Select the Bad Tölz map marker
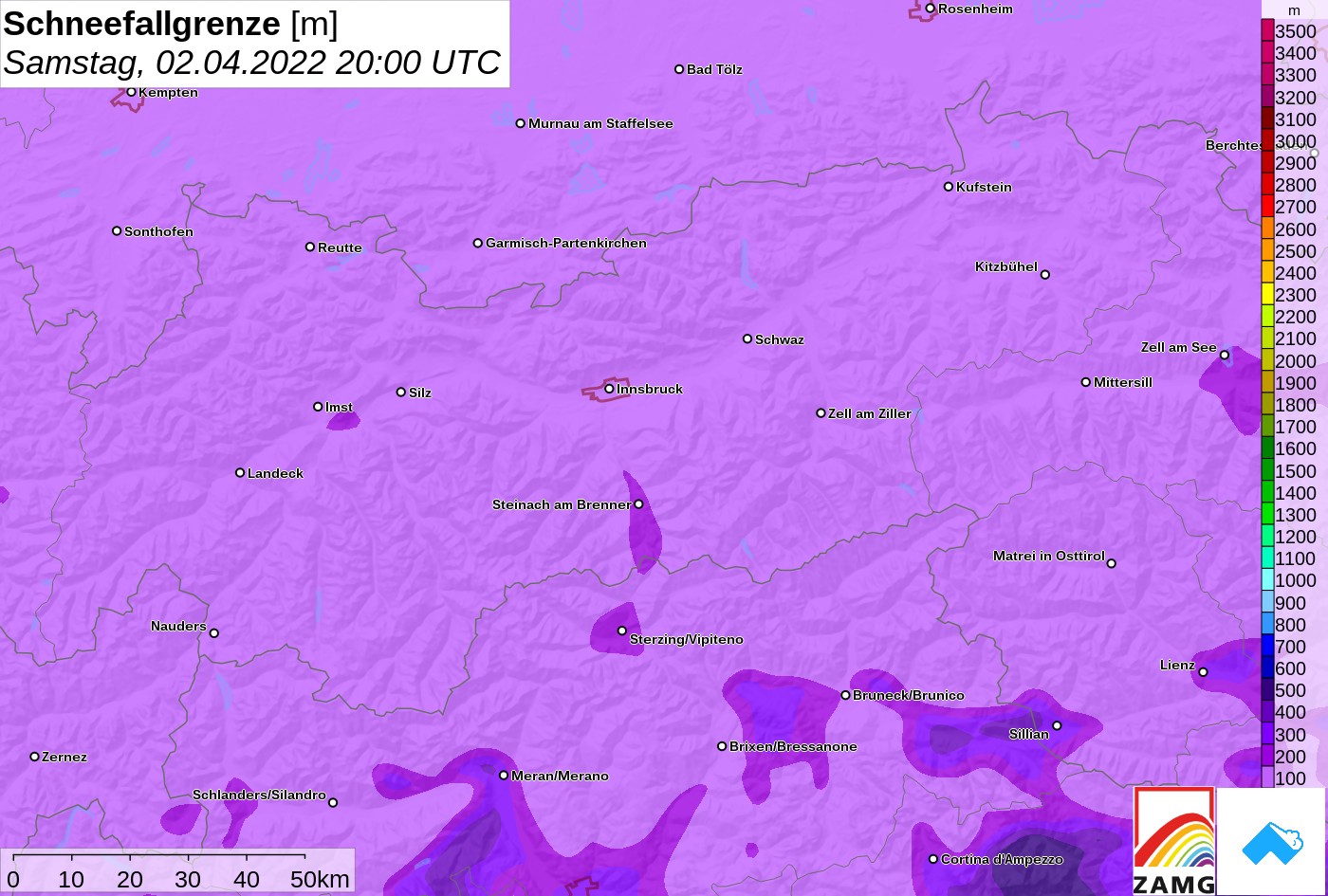The width and height of the screenshot is (1328, 896). (x=679, y=69)
